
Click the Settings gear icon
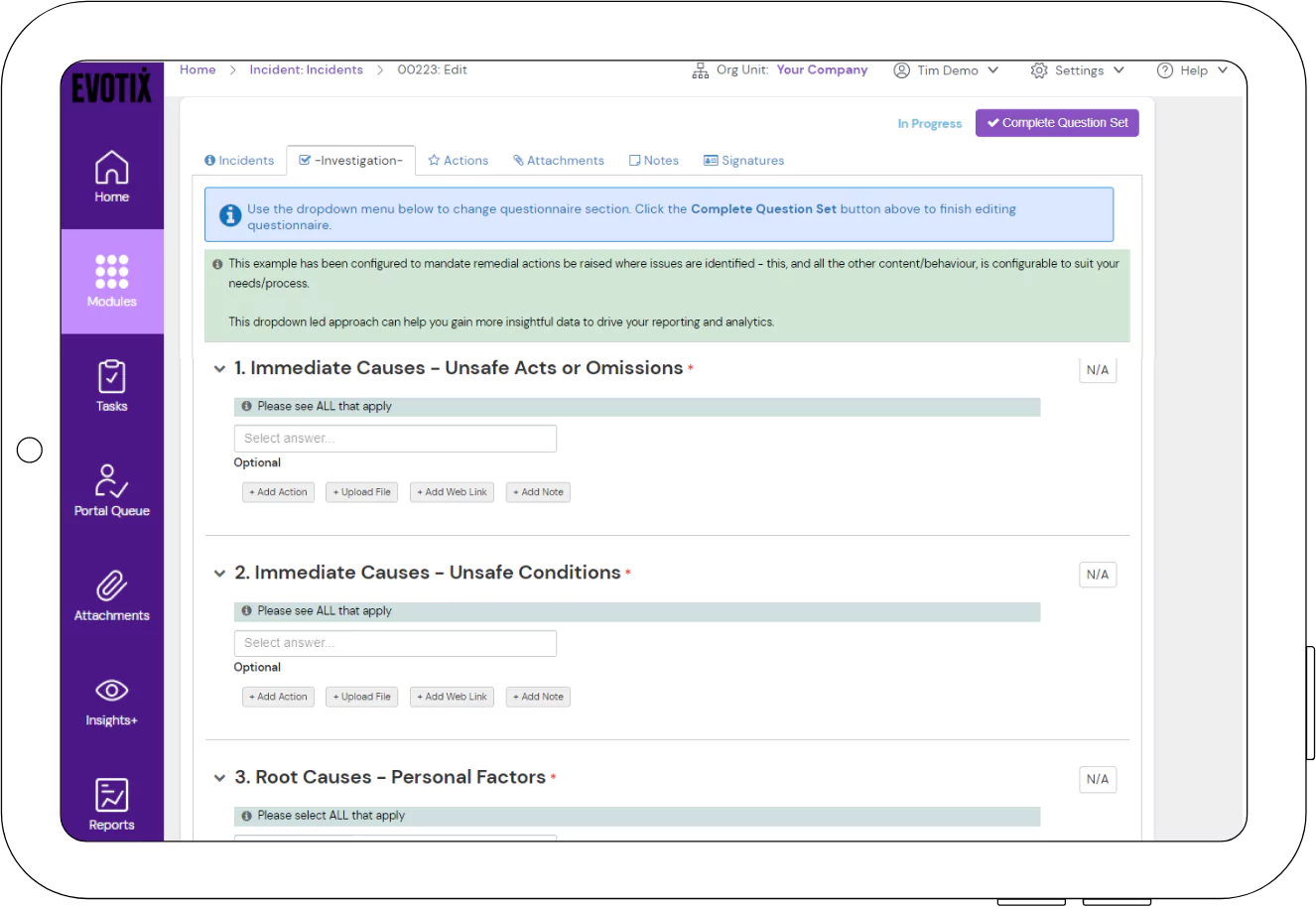tap(1039, 70)
